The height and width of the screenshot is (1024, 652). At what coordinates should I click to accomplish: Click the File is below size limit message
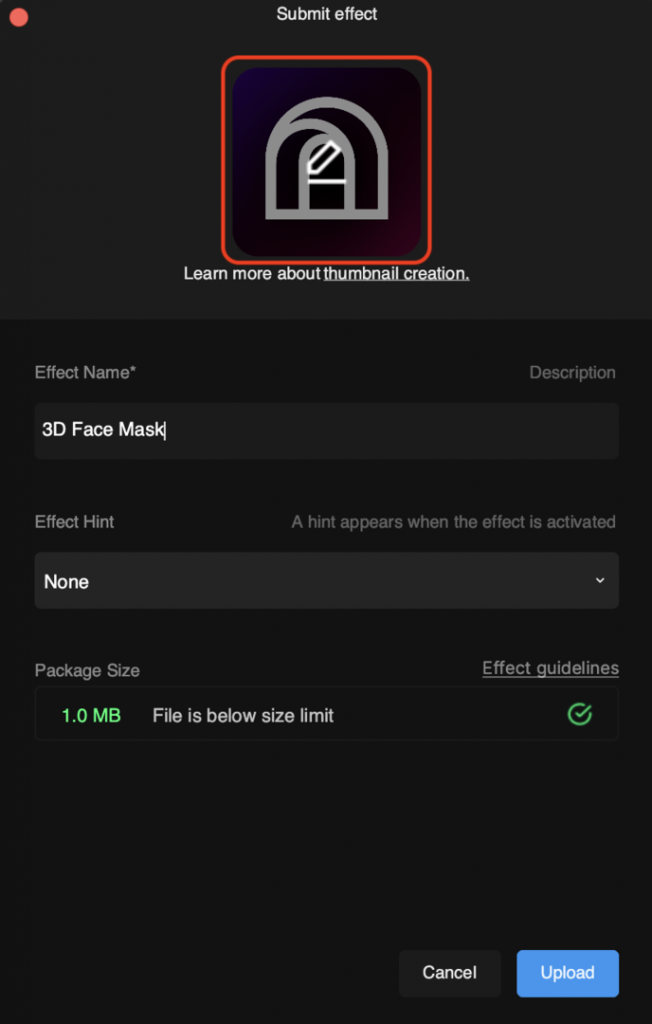[x=243, y=716]
